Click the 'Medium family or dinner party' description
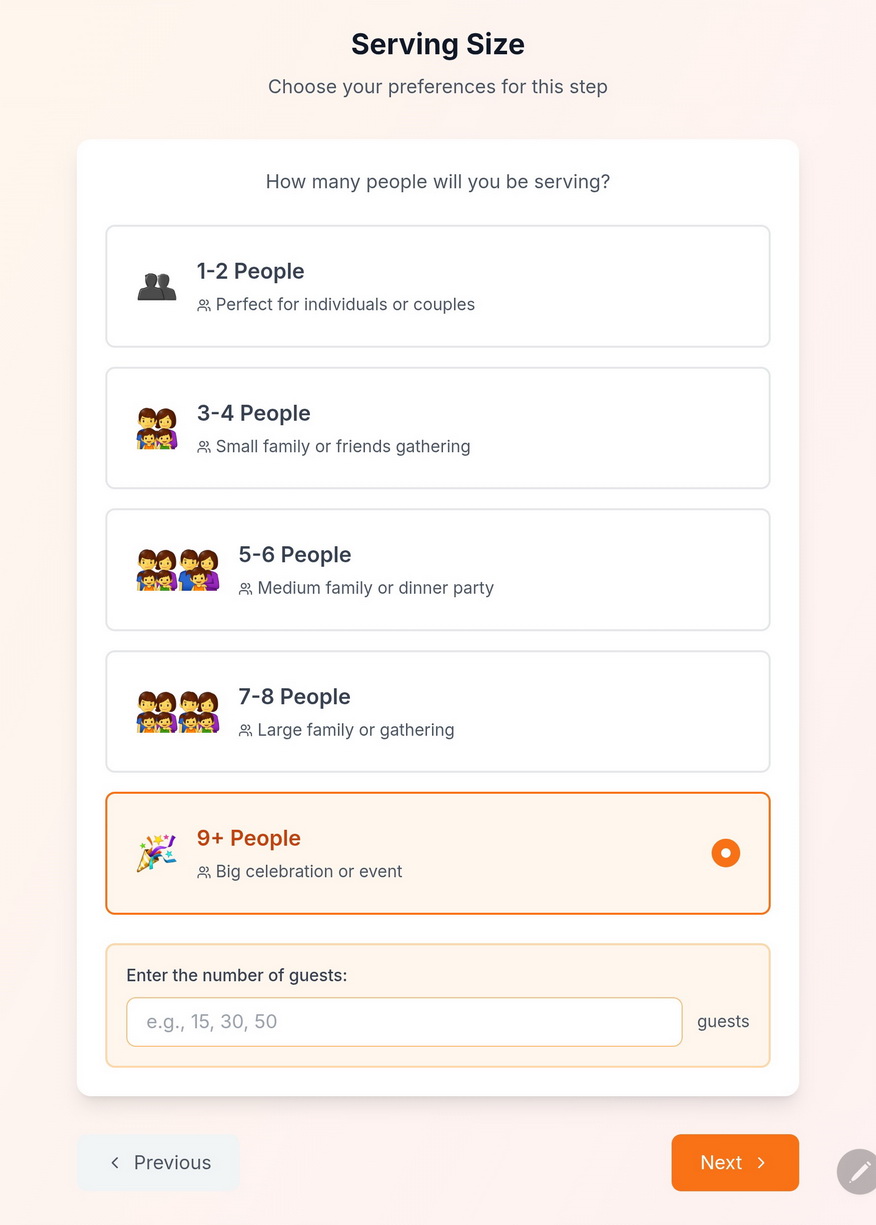 375,588
